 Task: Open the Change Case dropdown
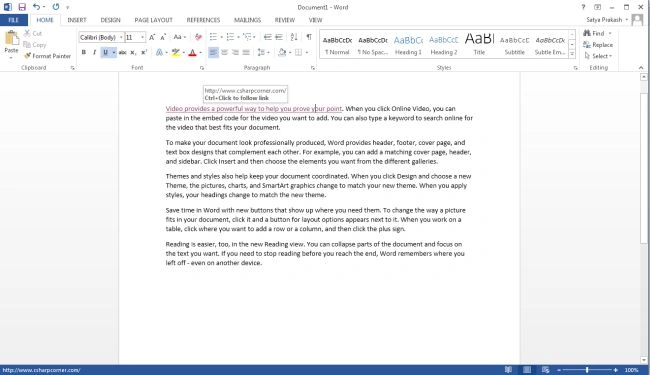click(179, 37)
